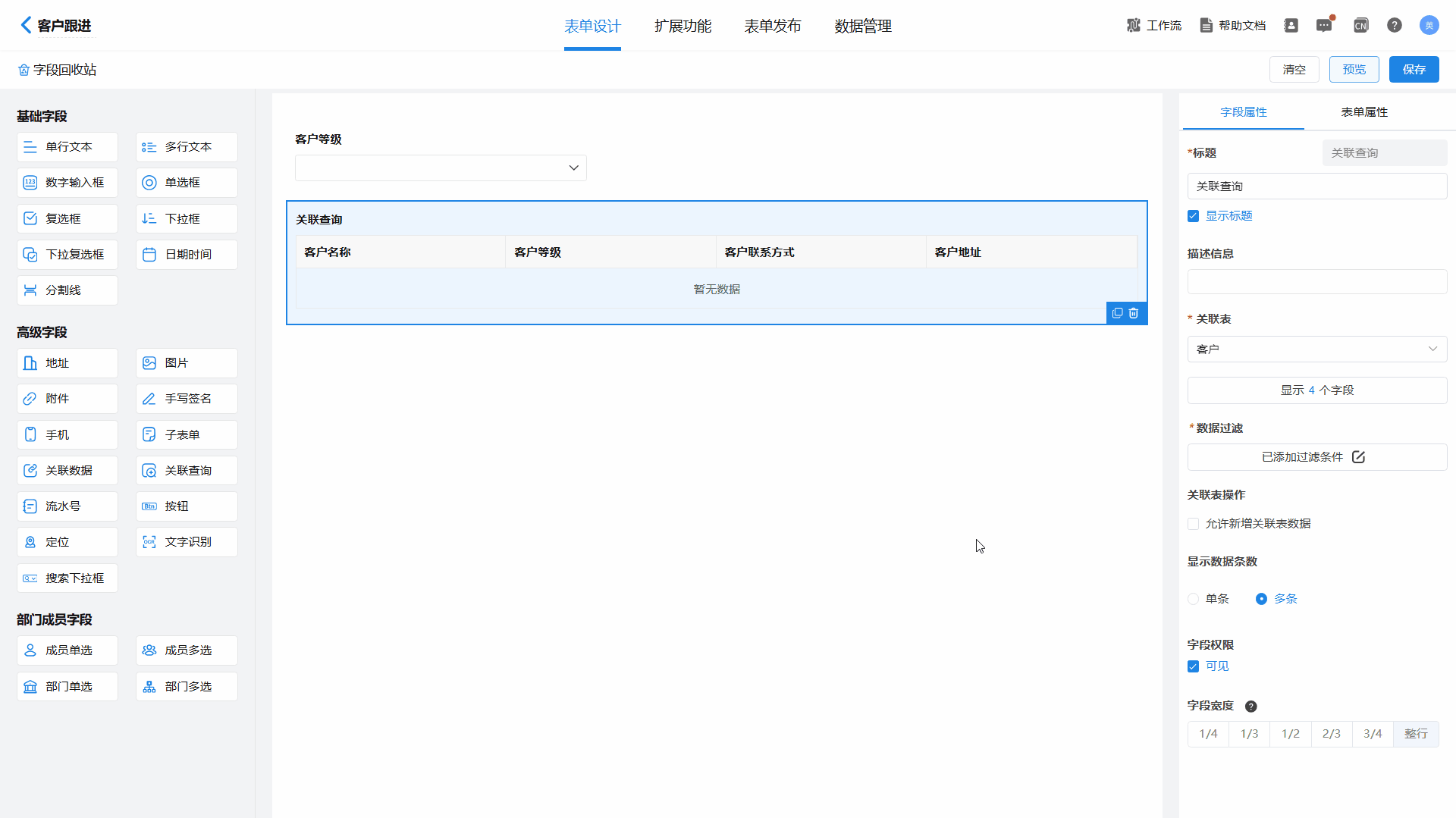This screenshot has width=1456, height=818.
Task: Switch to the 表单属性 tab
Action: tap(1364, 112)
